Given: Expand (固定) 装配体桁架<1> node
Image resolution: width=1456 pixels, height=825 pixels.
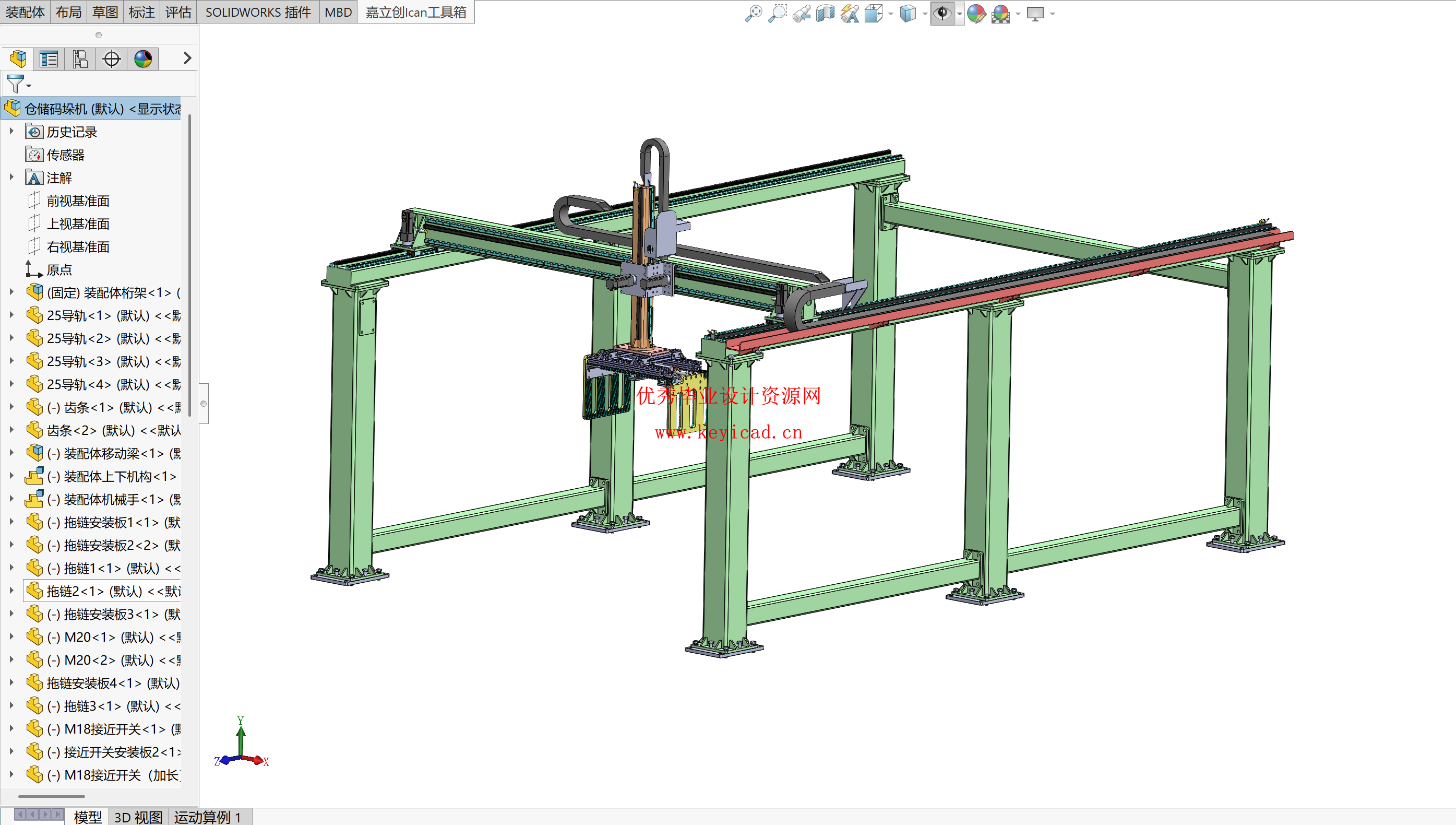Looking at the screenshot, I should point(11,292).
